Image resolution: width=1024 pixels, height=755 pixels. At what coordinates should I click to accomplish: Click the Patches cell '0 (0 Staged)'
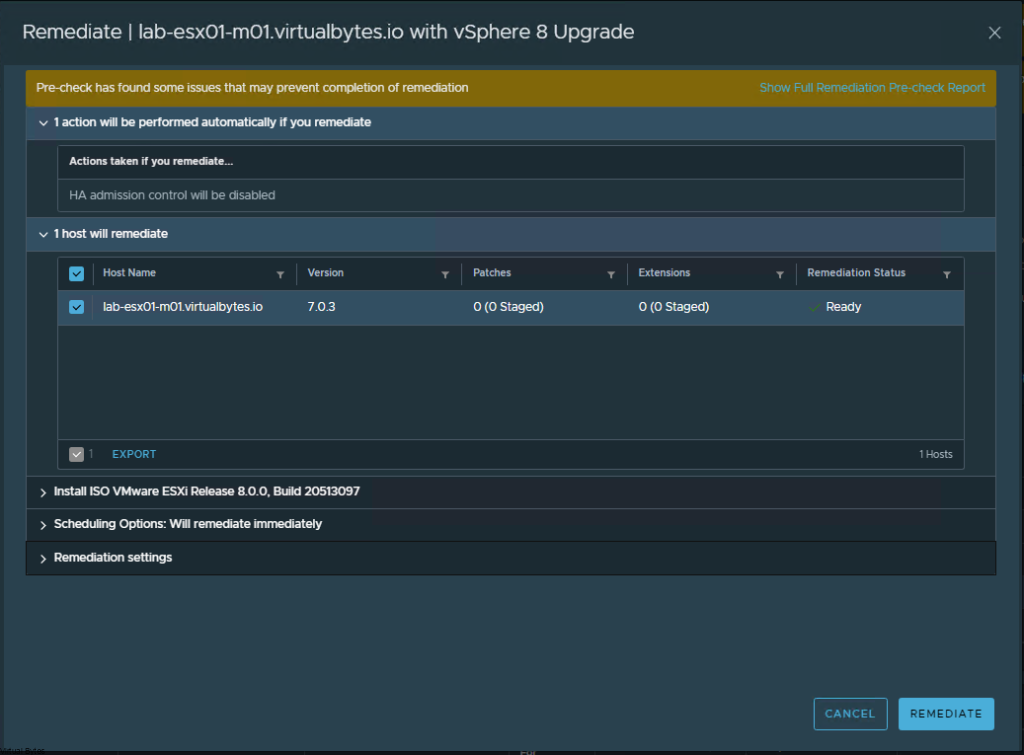(x=508, y=307)
